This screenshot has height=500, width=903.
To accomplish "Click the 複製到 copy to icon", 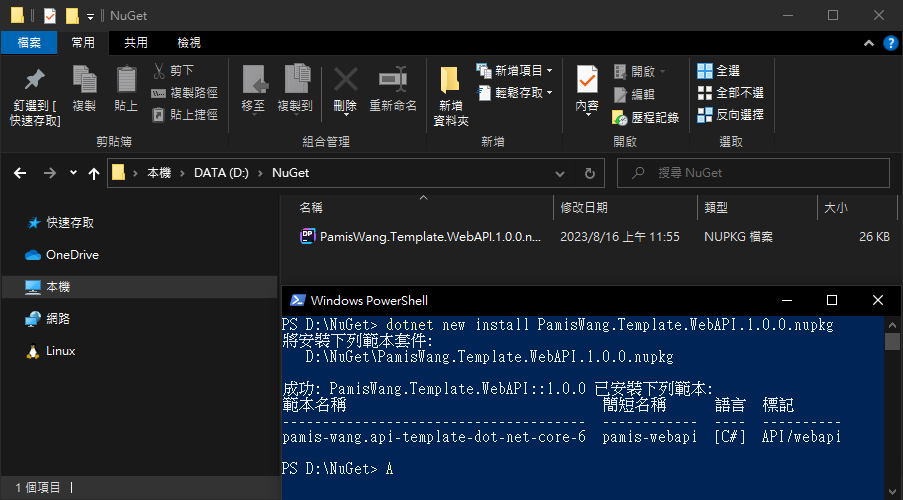I will 296,79.
